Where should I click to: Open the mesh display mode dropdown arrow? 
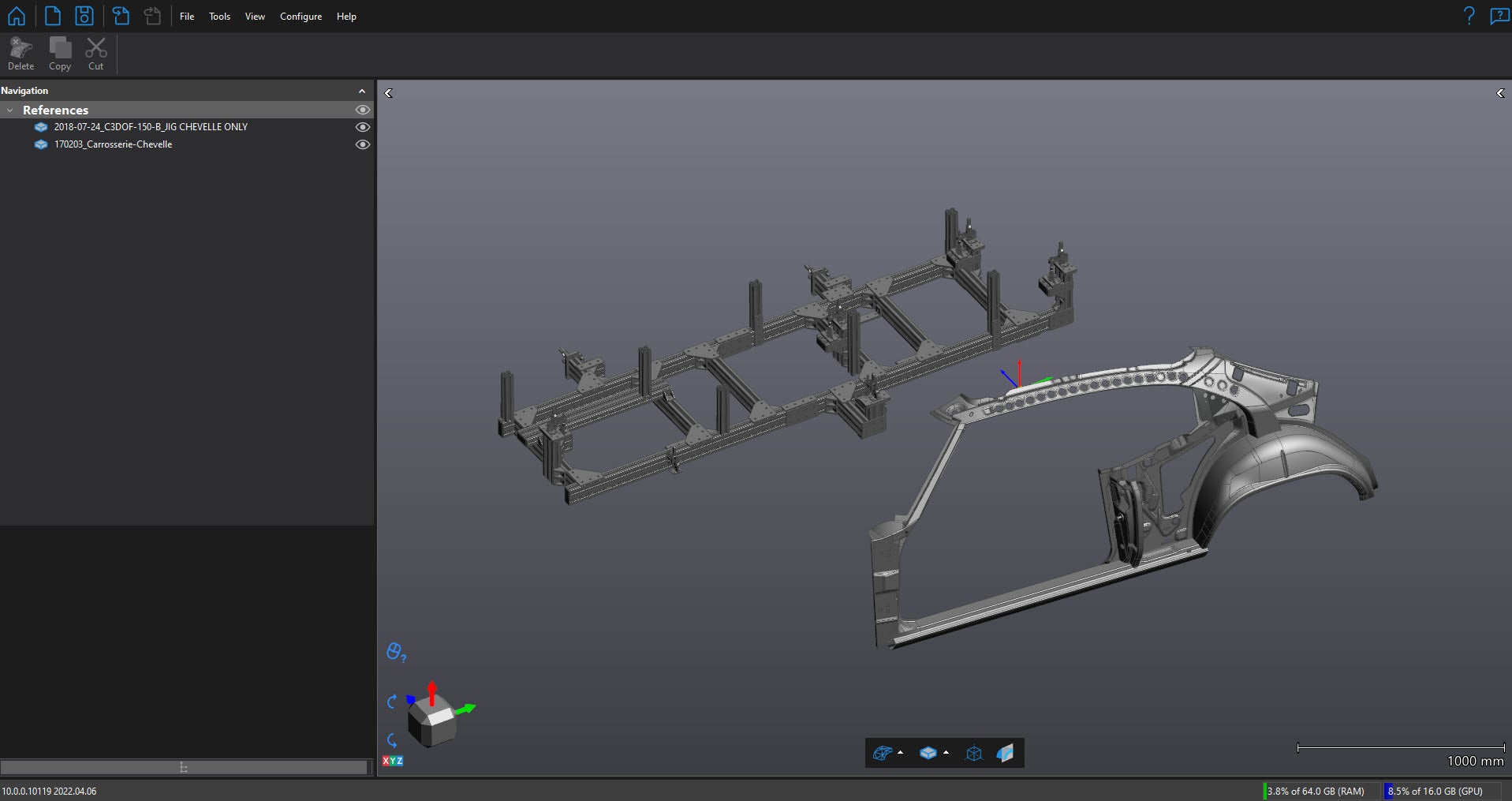pos(901,753)
